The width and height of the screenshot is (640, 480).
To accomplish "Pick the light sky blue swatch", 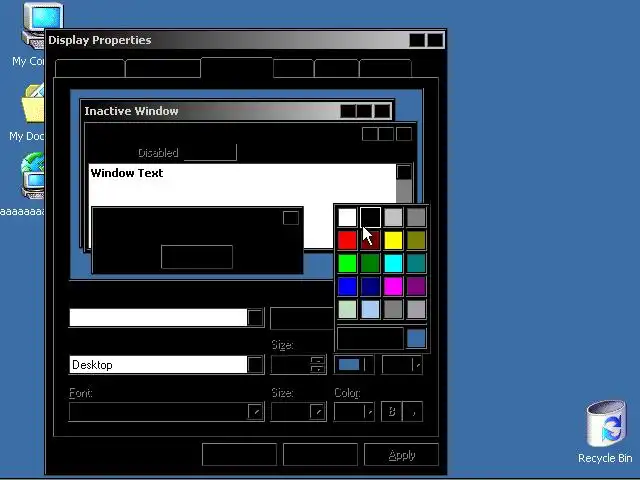I will pos(370,309).
